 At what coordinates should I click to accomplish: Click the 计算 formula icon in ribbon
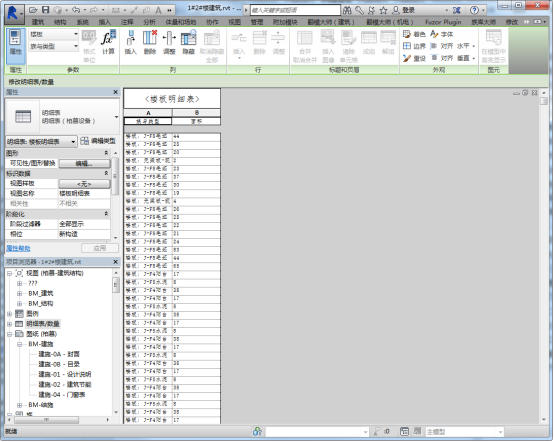[108, 42]
